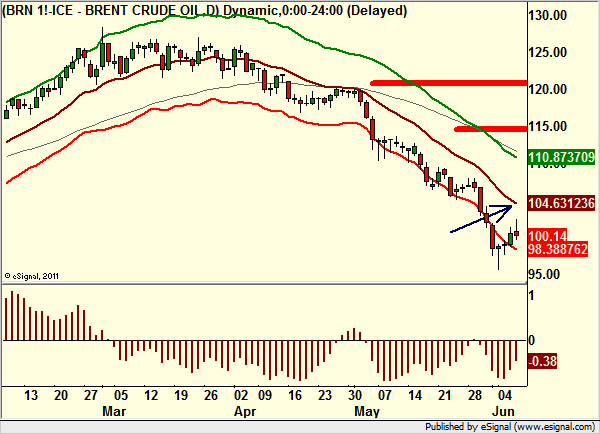The width and height of the screenshot is (600, 434).
Task: Click the divider between chart and indicator pane
Action: click(264, 284)
